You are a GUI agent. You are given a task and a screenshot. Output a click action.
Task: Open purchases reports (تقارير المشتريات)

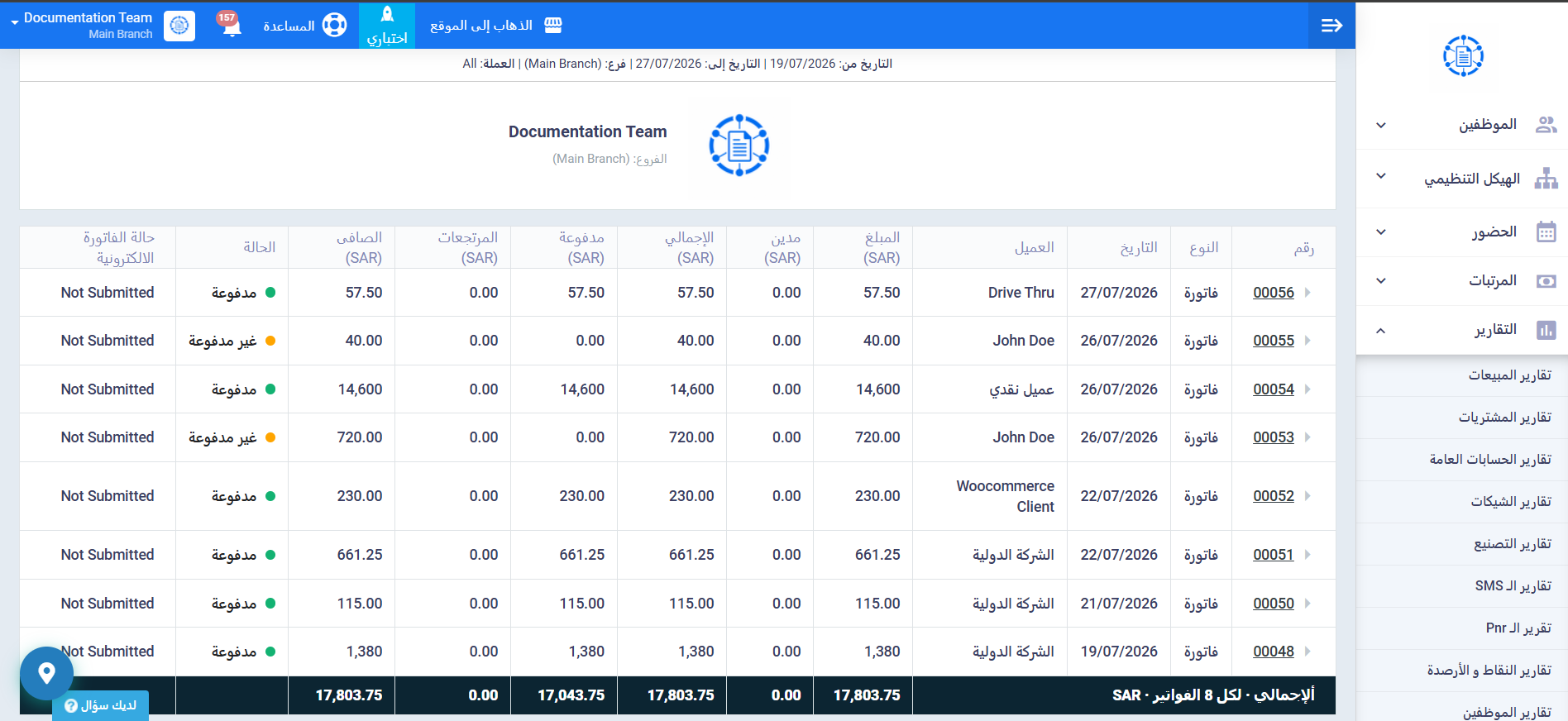(x=1504, y=418)
